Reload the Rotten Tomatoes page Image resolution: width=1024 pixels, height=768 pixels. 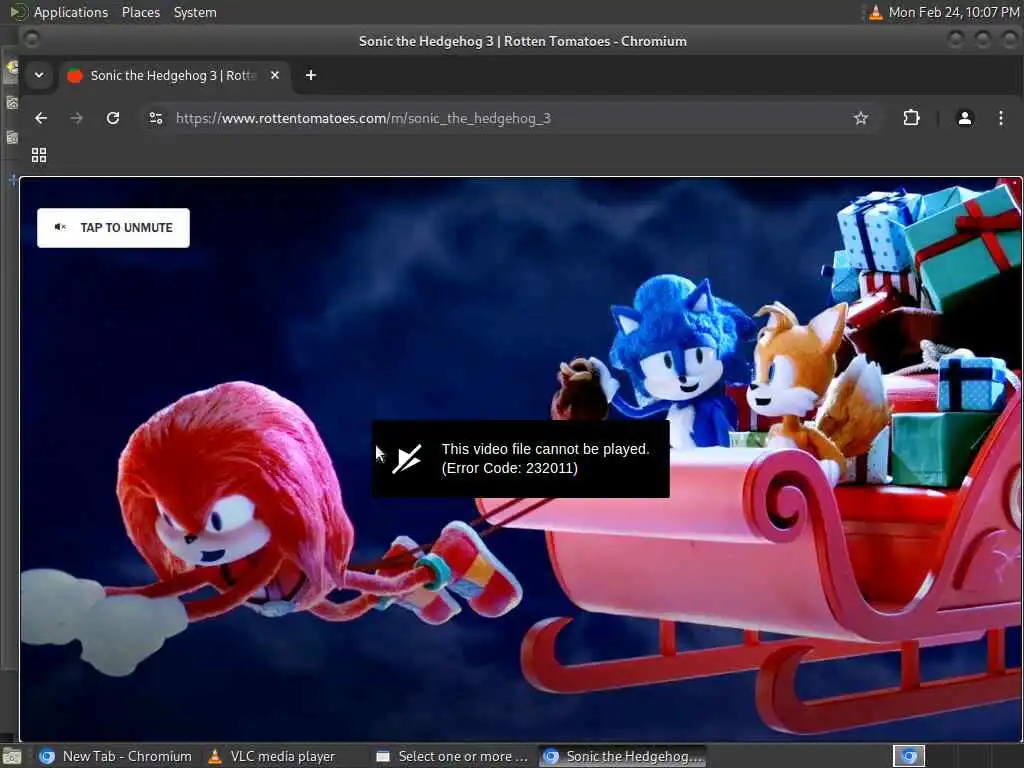coord(113,118)
